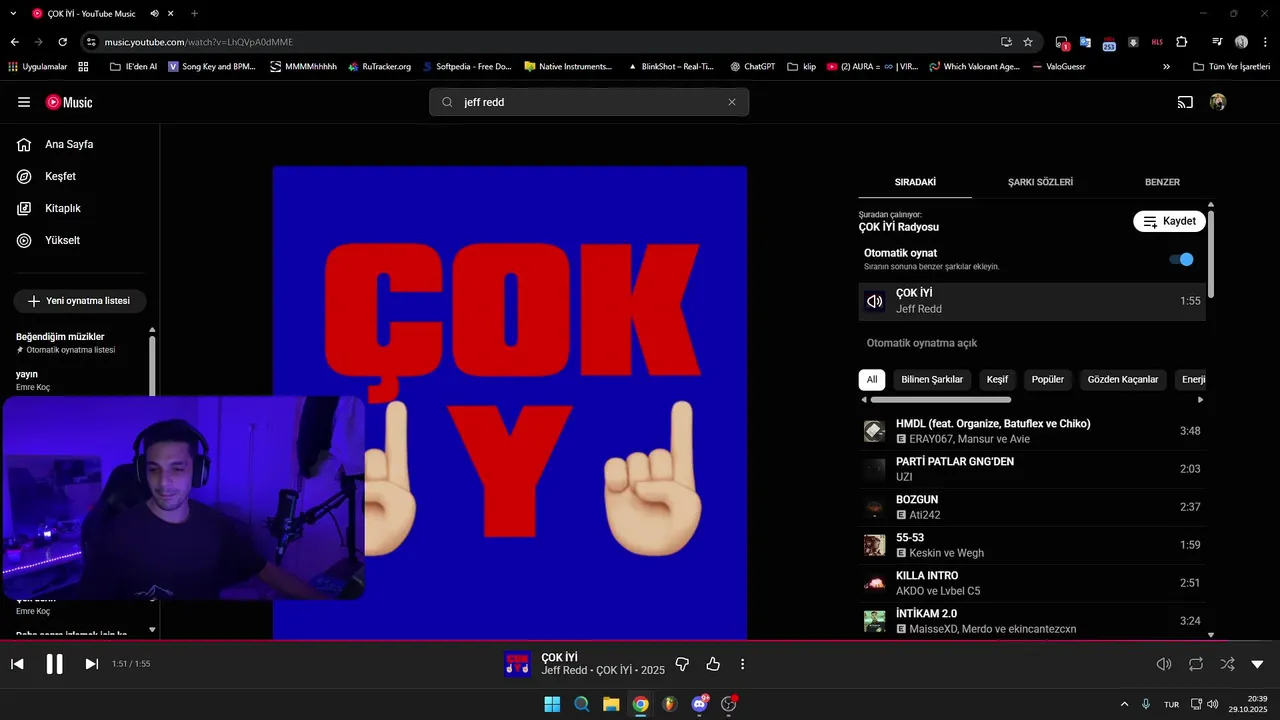Open the ChatGPT bookmark
Image resolution: width=1280 pixels, height=720 pixels.
[752, 66]
